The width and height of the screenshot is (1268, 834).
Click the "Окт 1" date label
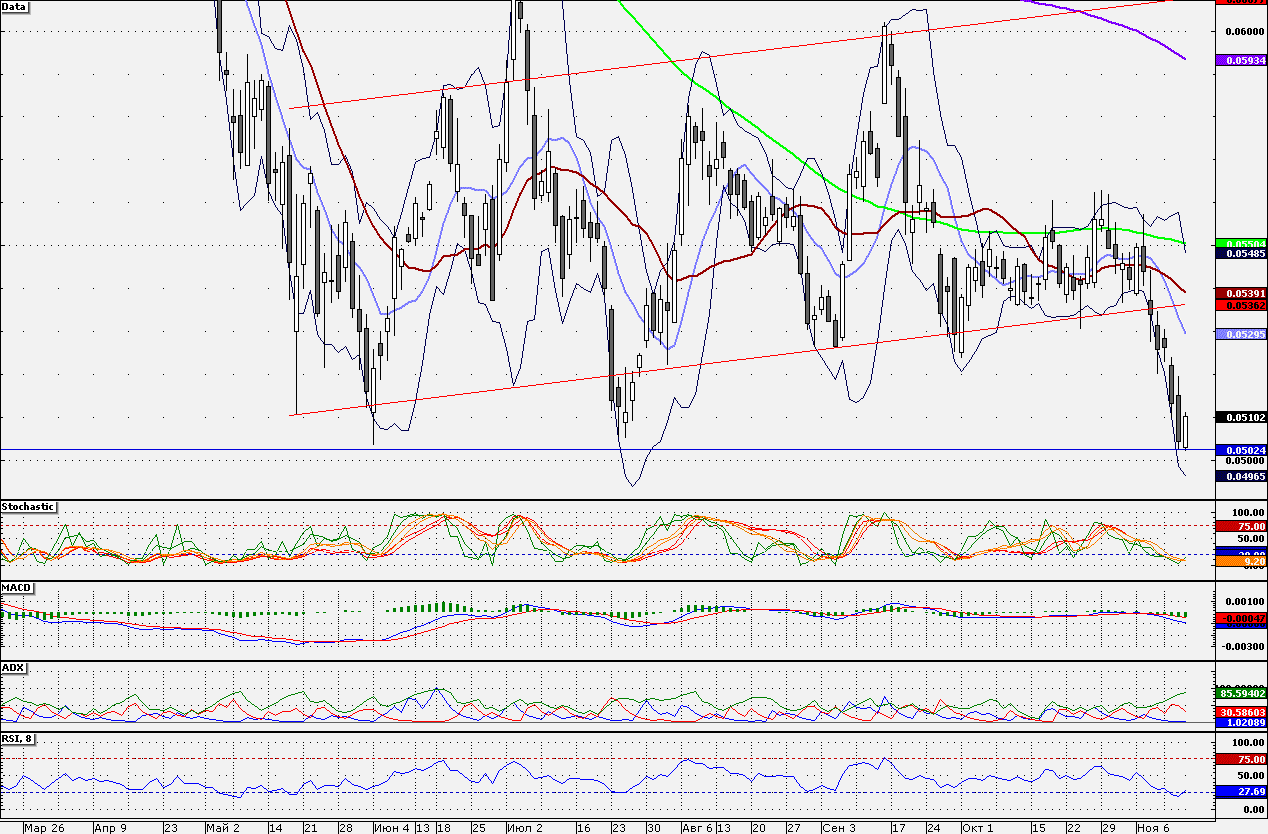point(977,828)
